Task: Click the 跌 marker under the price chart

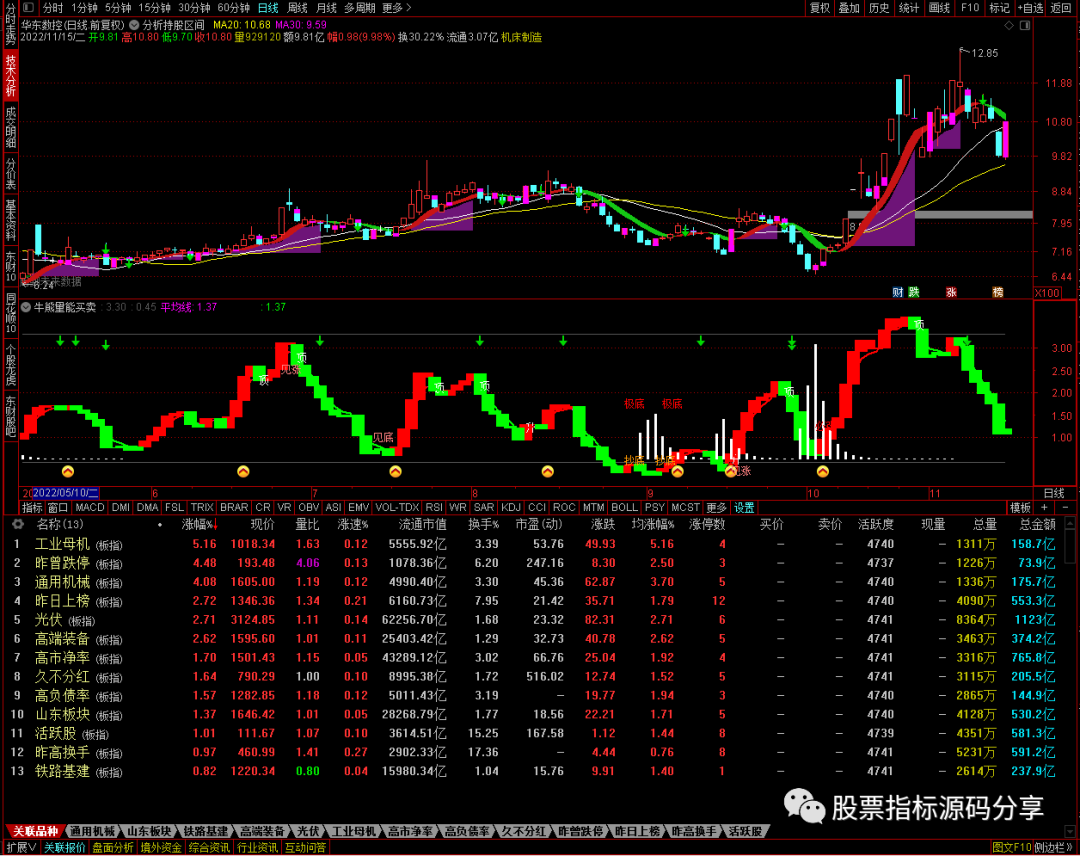Action: point(914,293)
